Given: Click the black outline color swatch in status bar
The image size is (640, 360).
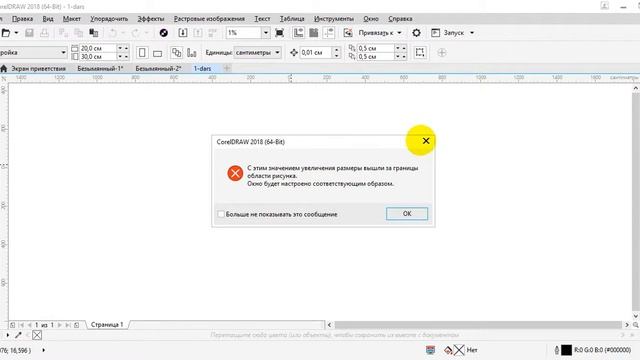Looking at the screenshot, I should click(x=567, y=350).
